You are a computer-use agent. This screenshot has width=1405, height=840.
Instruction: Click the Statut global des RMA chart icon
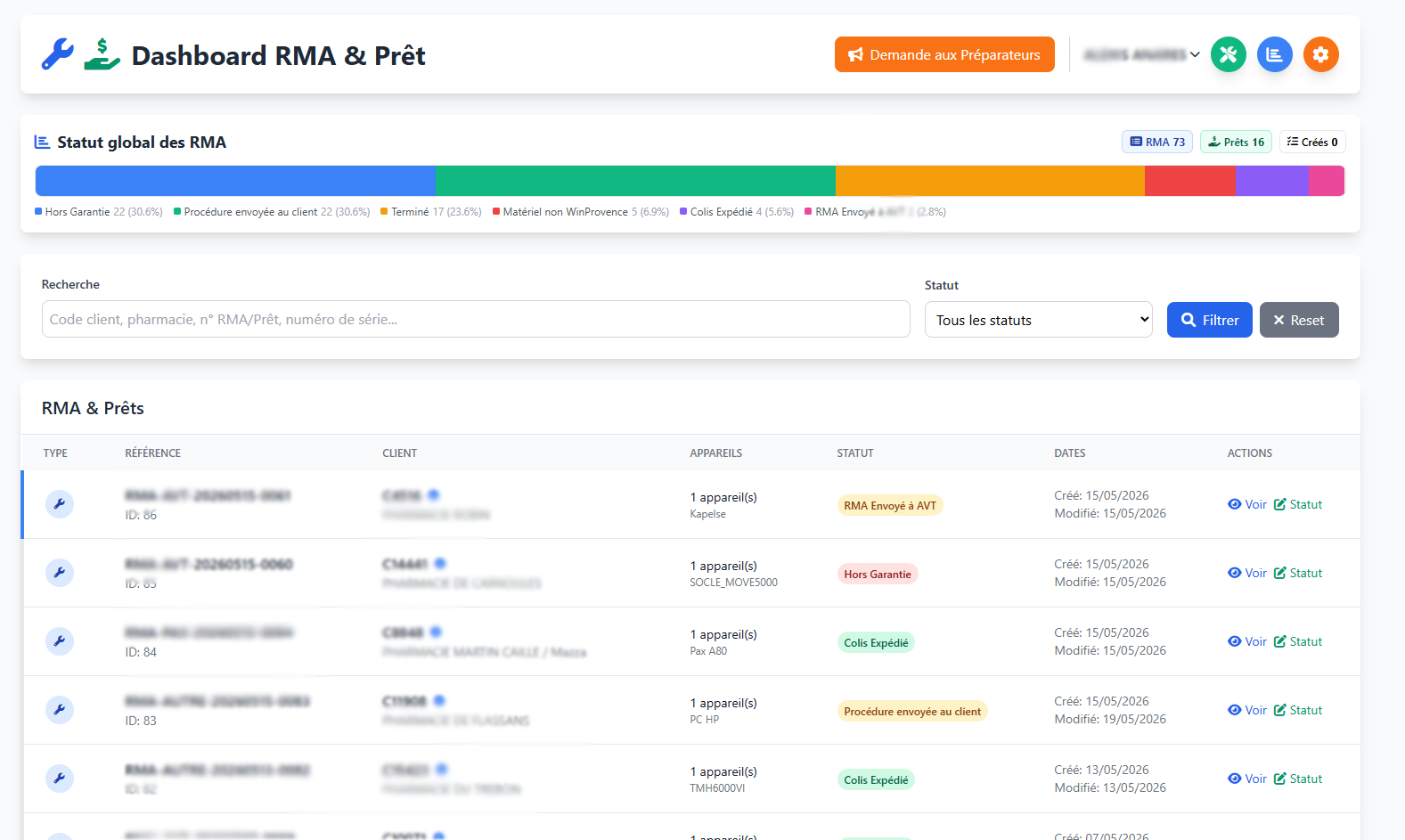point(42,142)
